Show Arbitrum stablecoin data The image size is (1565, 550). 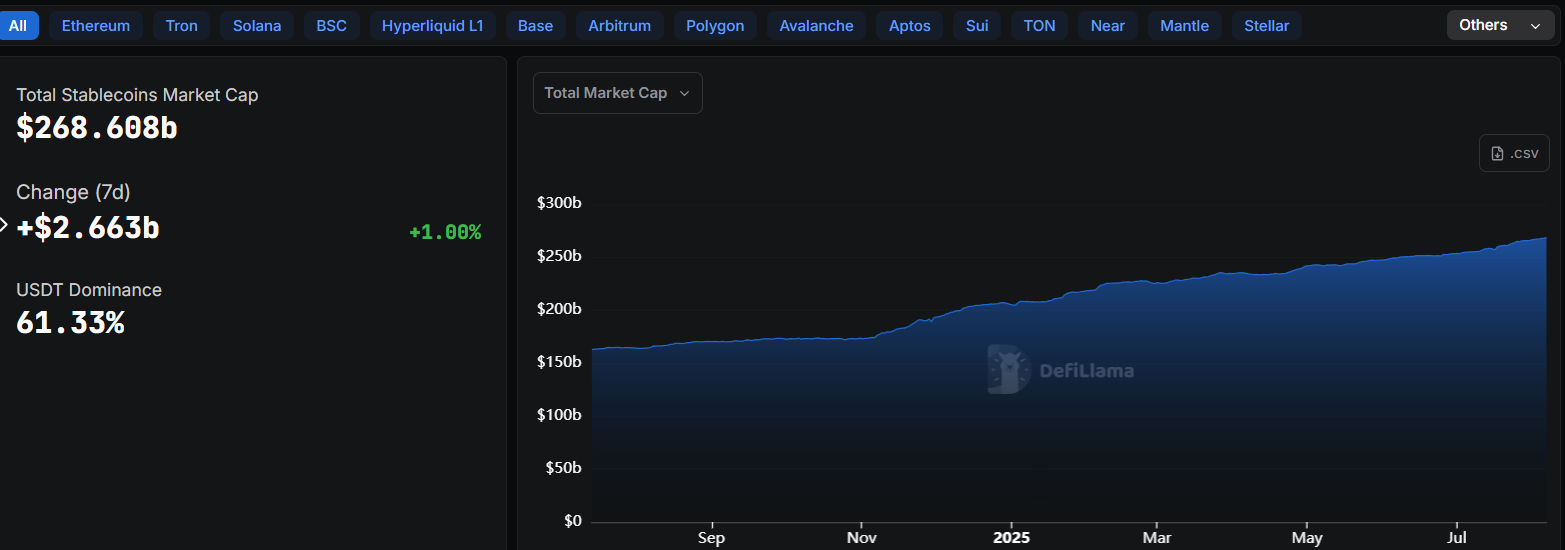pyautogui.click(x=619, y=26)
